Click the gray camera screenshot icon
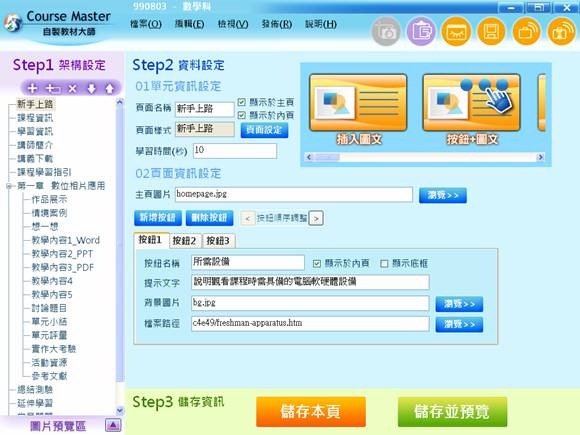580x435 pixels. 385,32
